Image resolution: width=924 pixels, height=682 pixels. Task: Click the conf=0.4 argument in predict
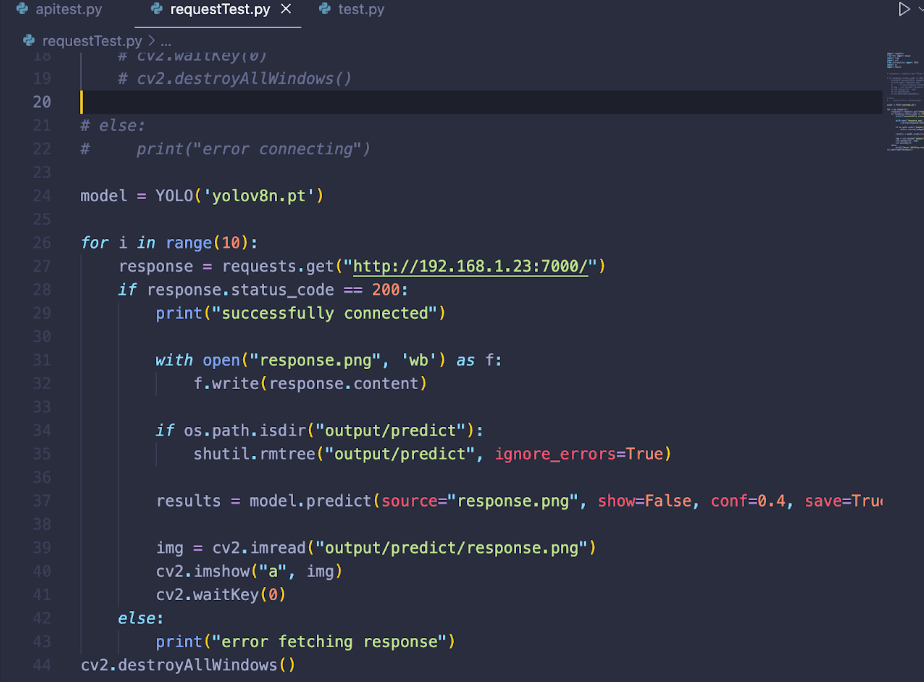pos(747,501)
